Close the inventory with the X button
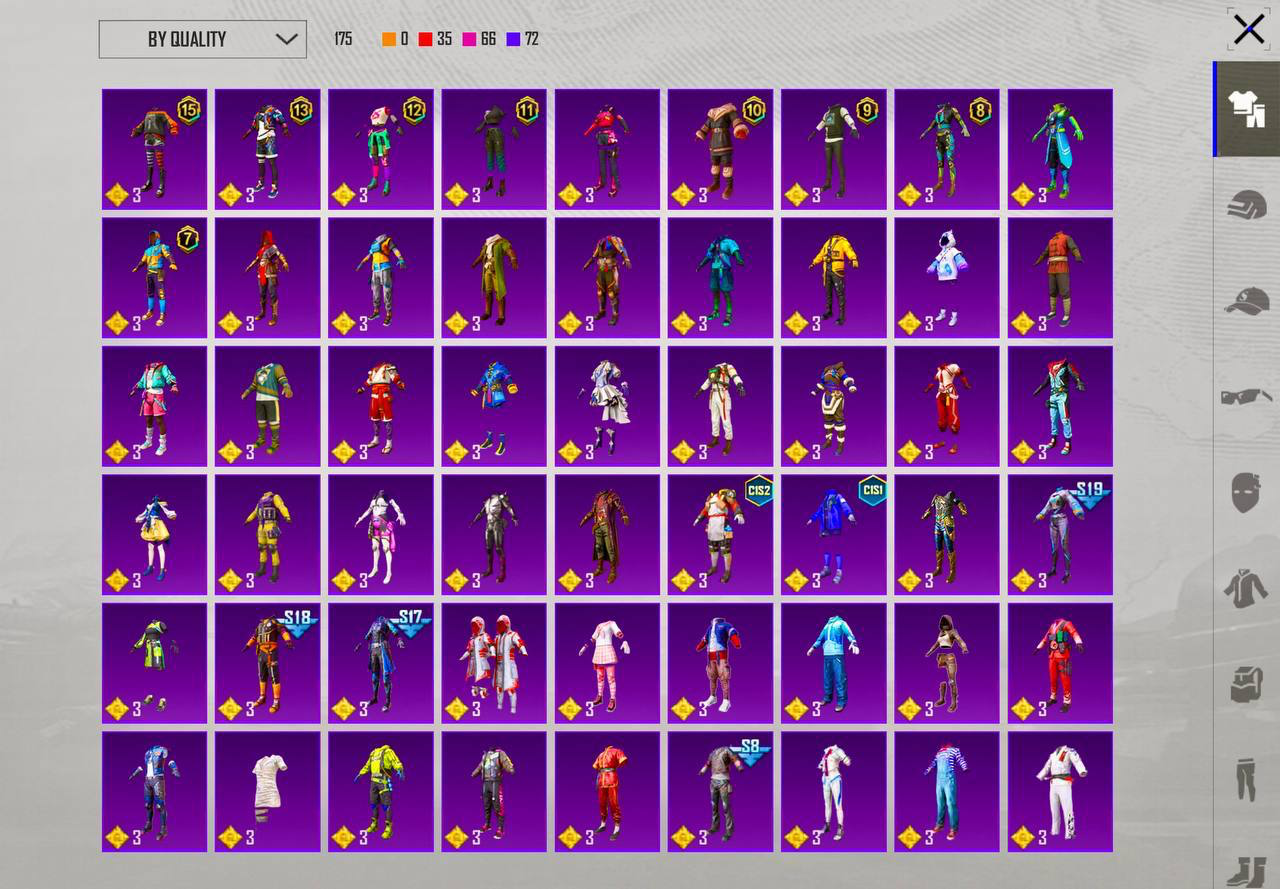1280x889 pixels. tap(1248, 29)
